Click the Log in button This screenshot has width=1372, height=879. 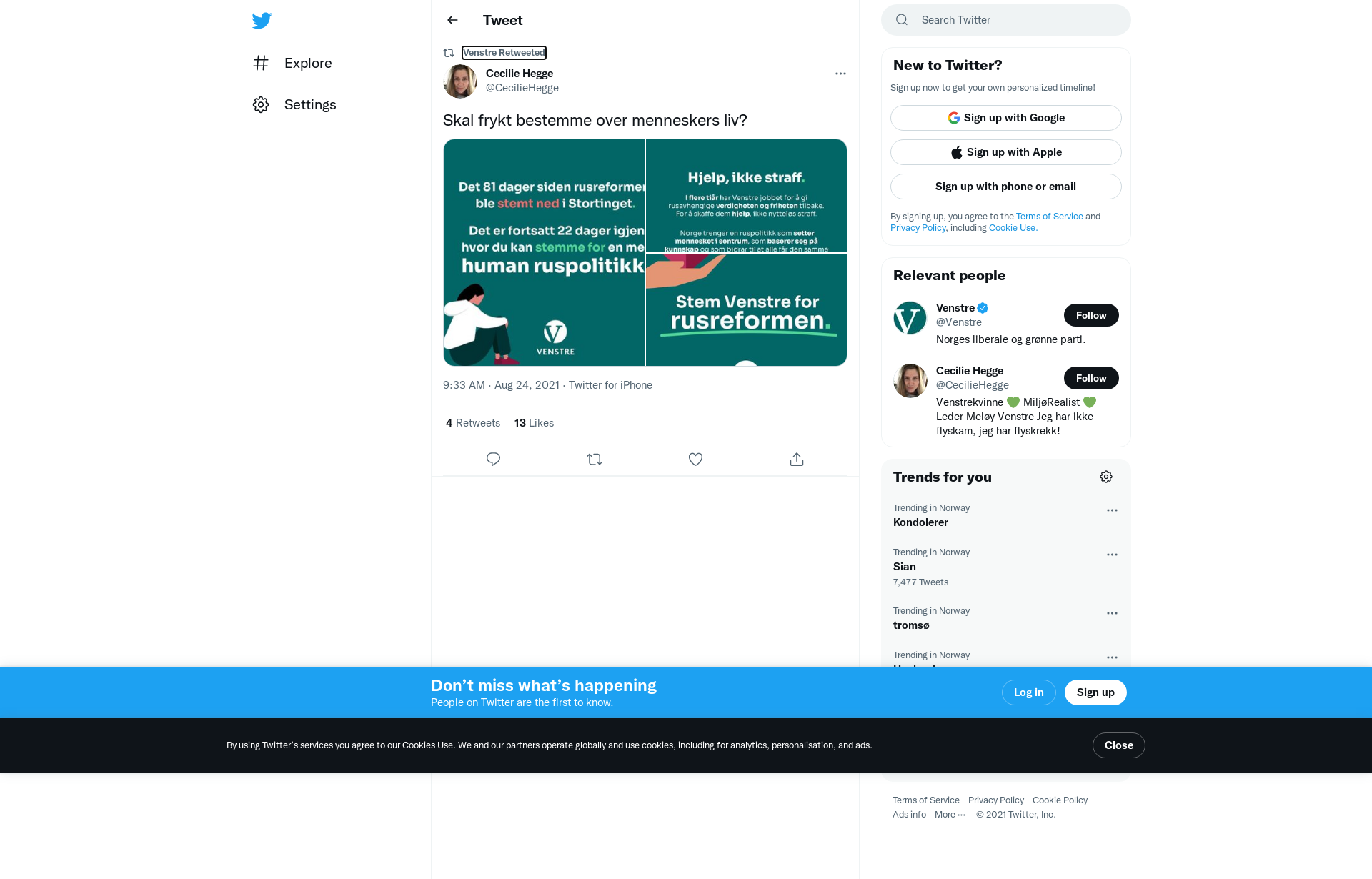click(1029, 692)
